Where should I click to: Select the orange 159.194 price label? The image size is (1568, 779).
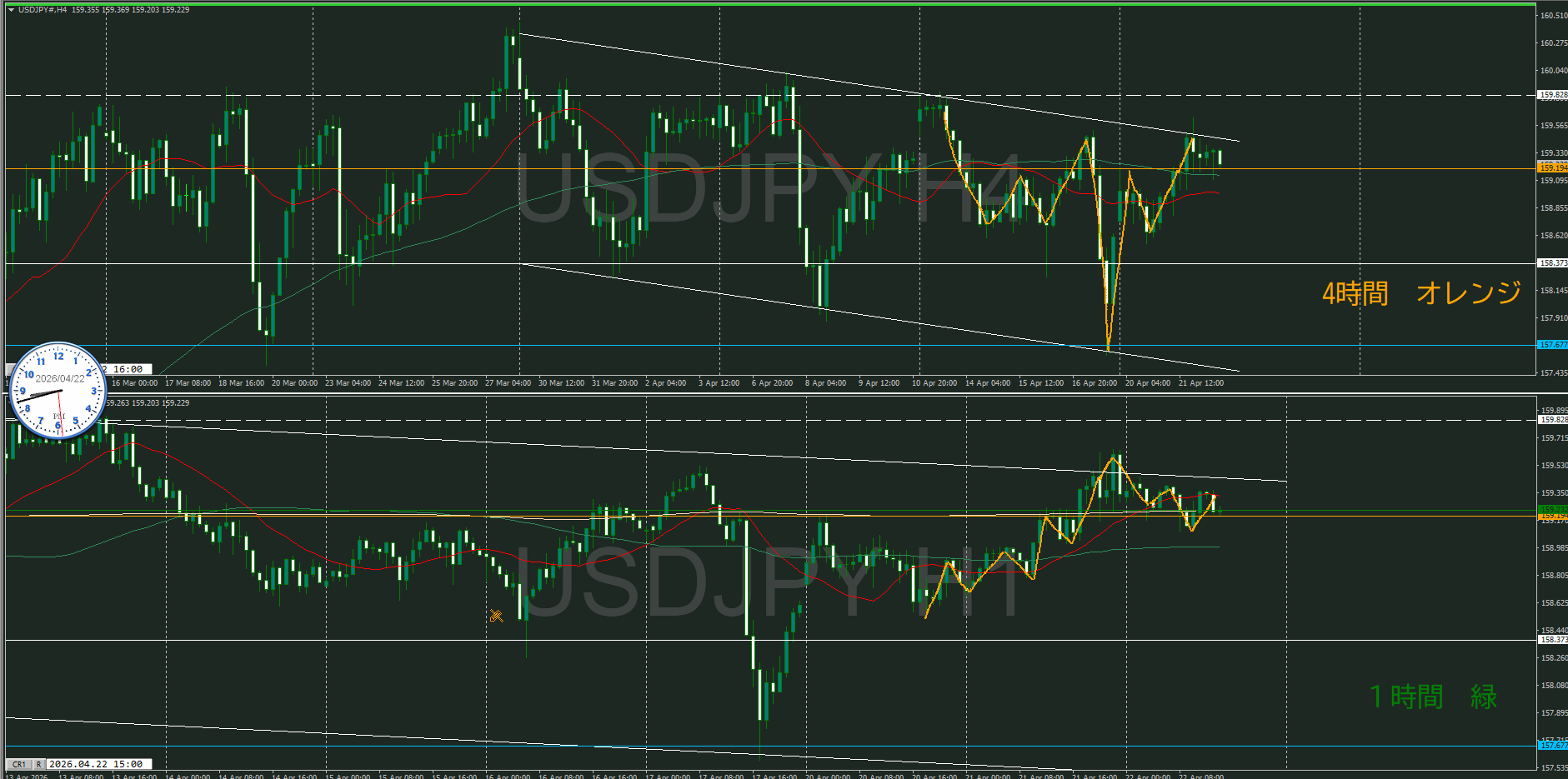click(1552, 167)
